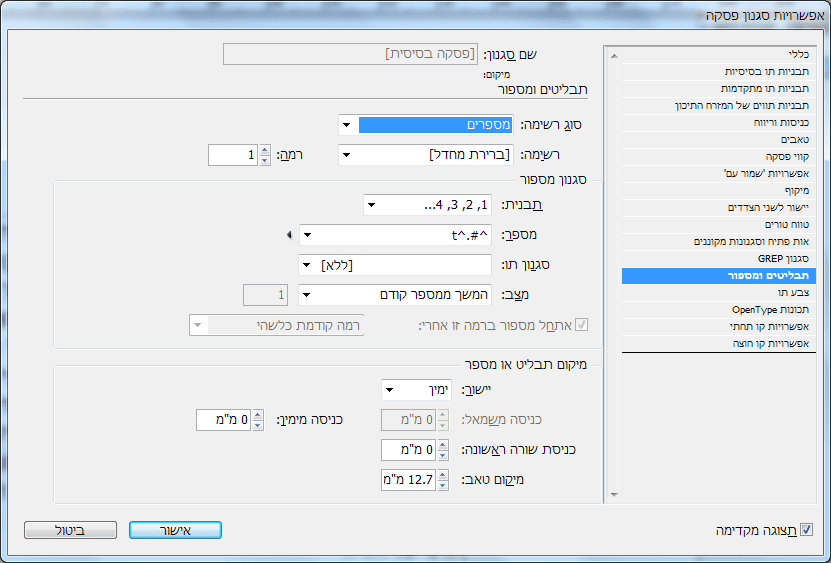Increase רמה level value
831x563 pixels.
coord(264,150)
